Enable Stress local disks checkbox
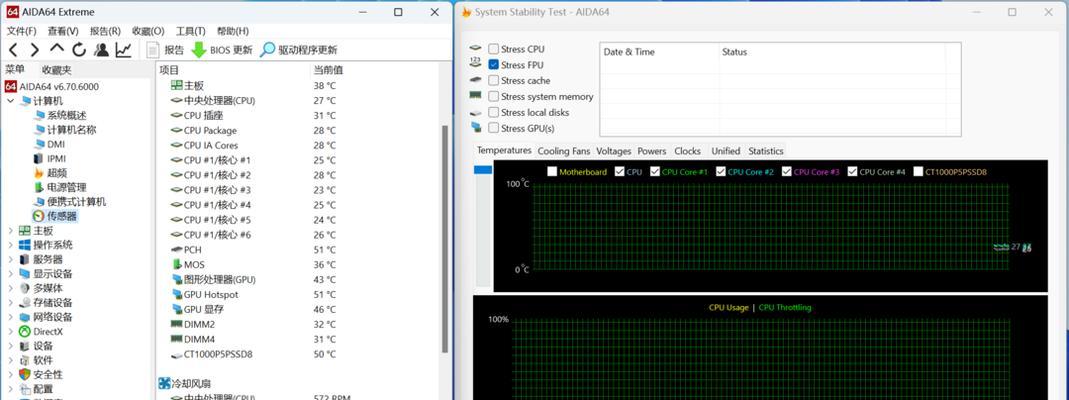This screenshot has height=400, width=1069. pos(494,112)
